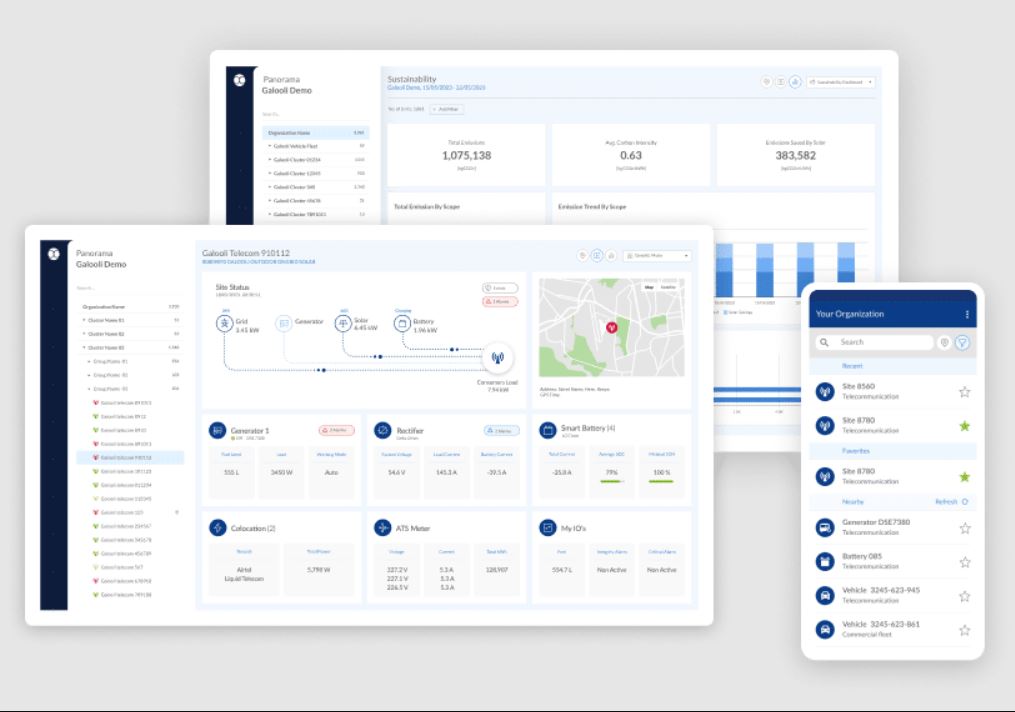Open filter icon in mobile search bar
Viewport: 1015px width, 712px height.
point(963,342)
